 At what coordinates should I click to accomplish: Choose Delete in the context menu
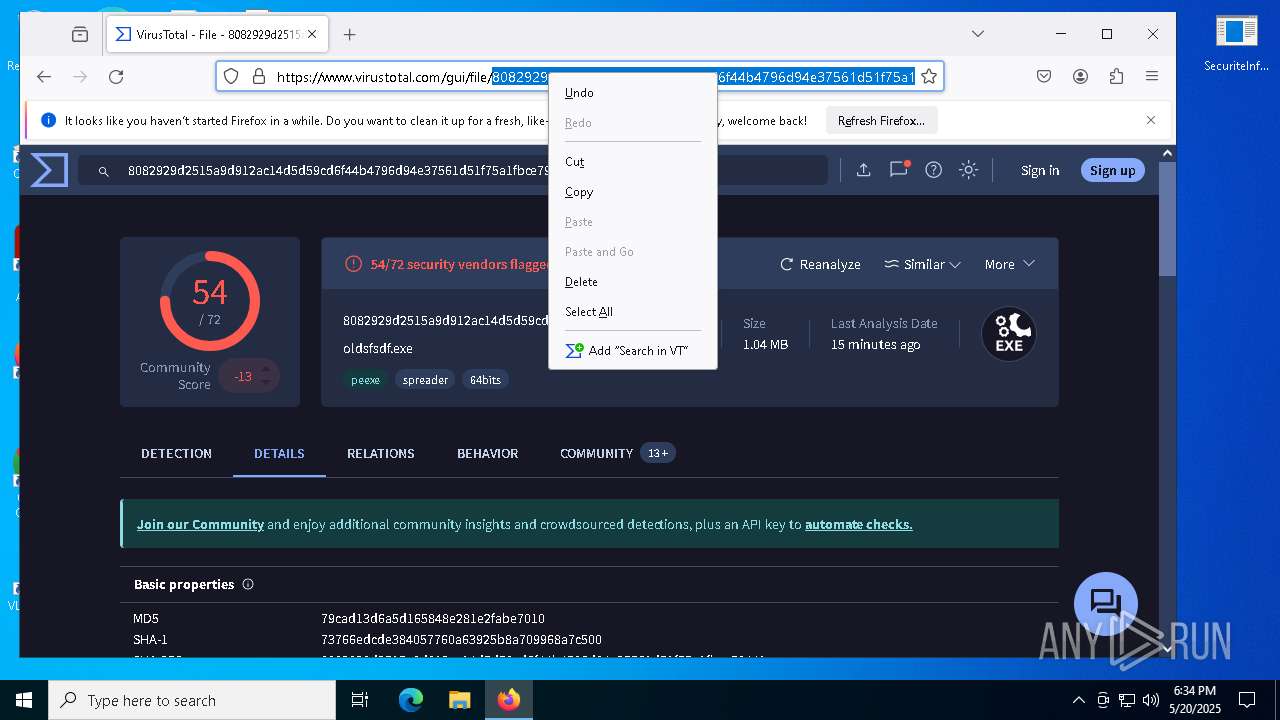point(633,282)
